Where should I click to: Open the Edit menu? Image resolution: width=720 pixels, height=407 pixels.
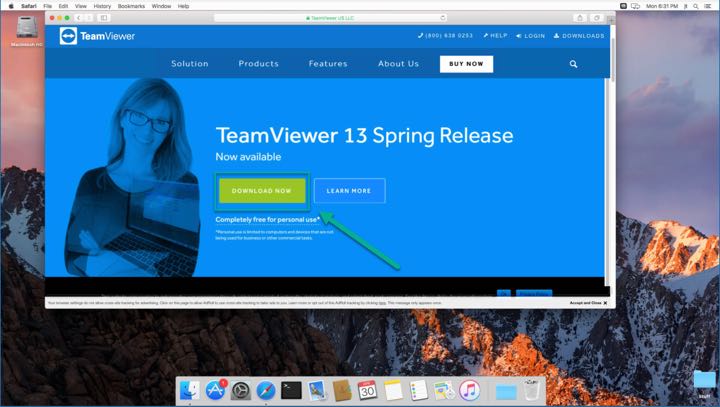(63, 6)
